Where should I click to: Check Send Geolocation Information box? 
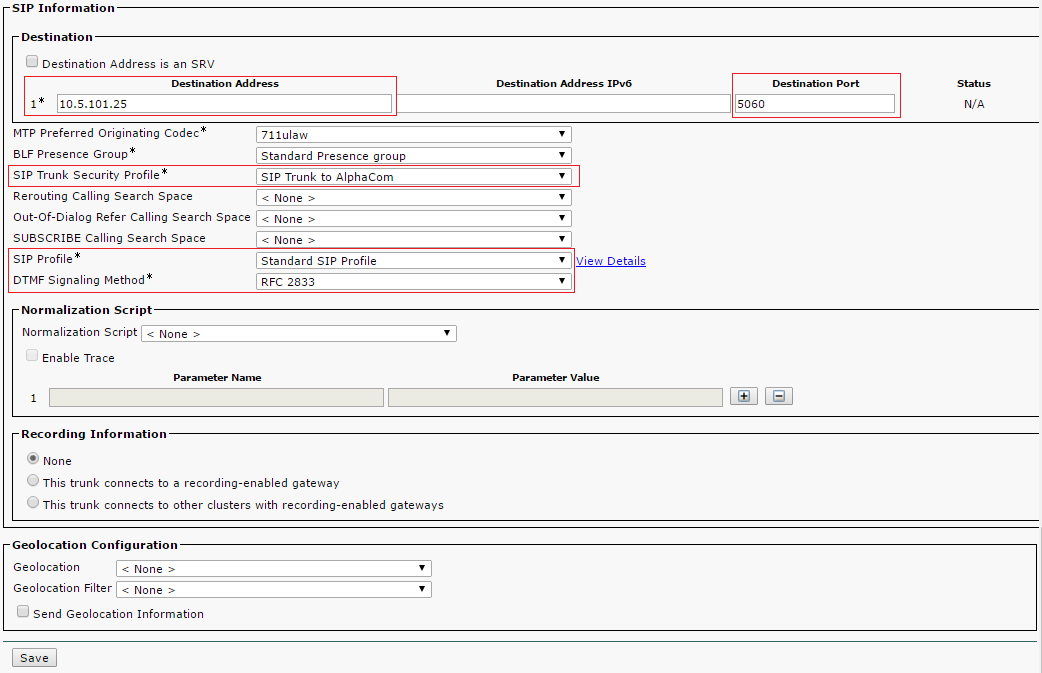[23, 612]
